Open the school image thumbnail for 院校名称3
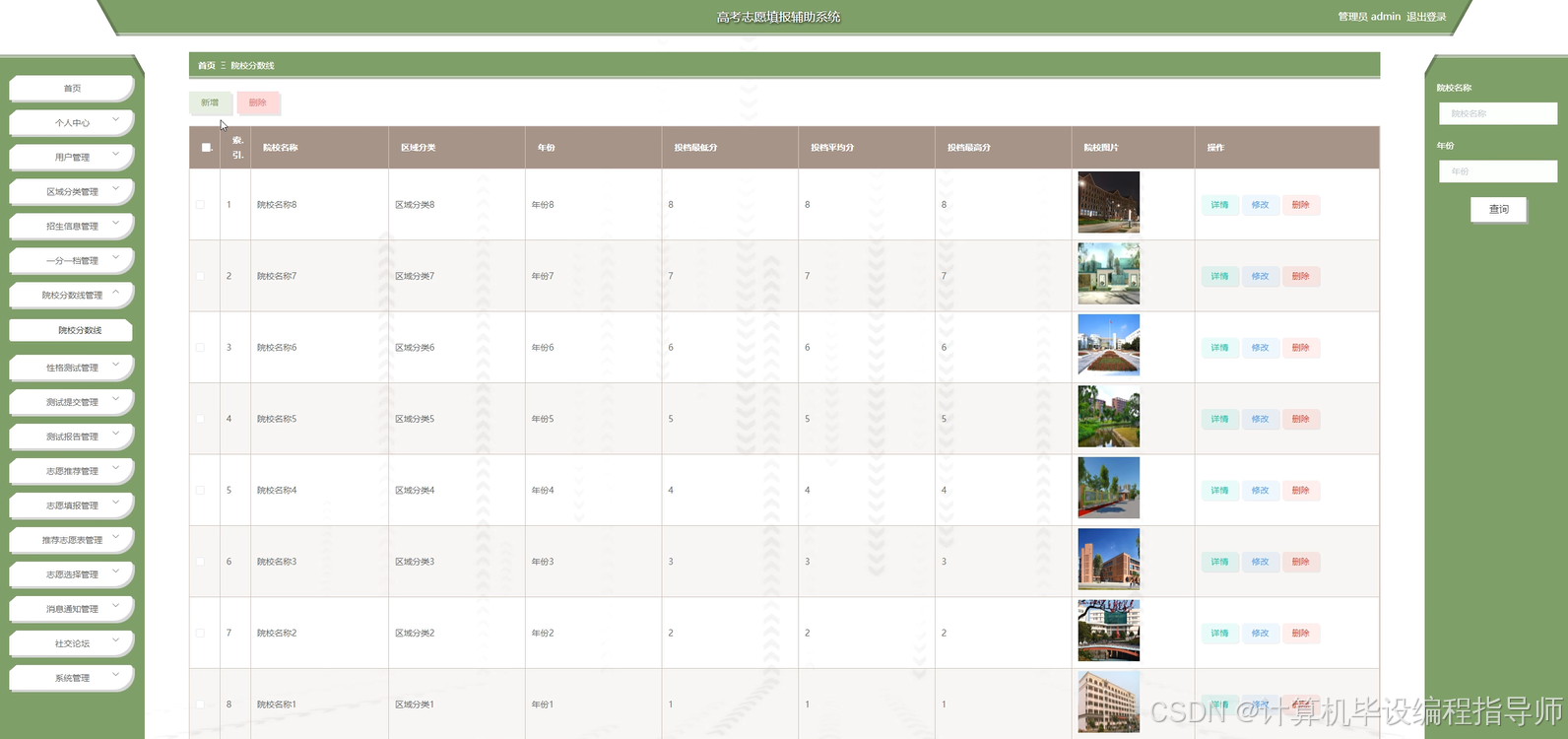The width and height of the screenshot is (1568, 739). click(x=1109, y=560)
